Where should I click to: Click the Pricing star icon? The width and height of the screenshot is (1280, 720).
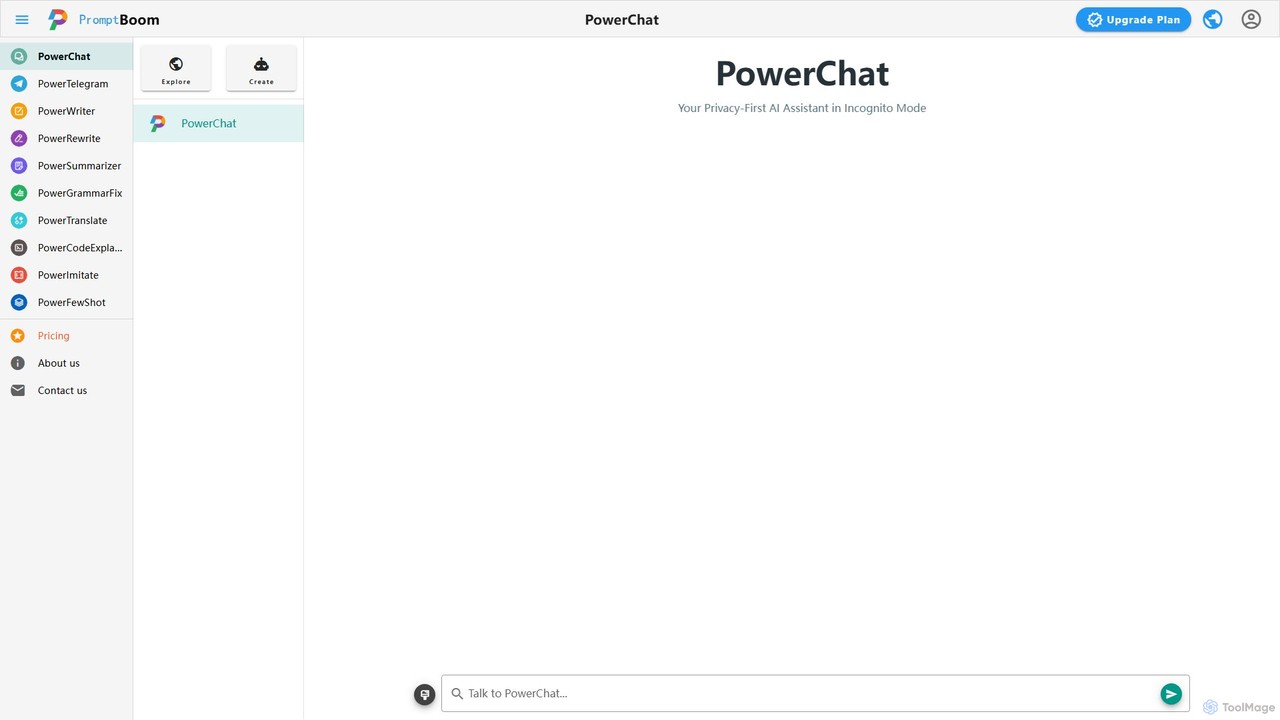[x=18, y=336]
